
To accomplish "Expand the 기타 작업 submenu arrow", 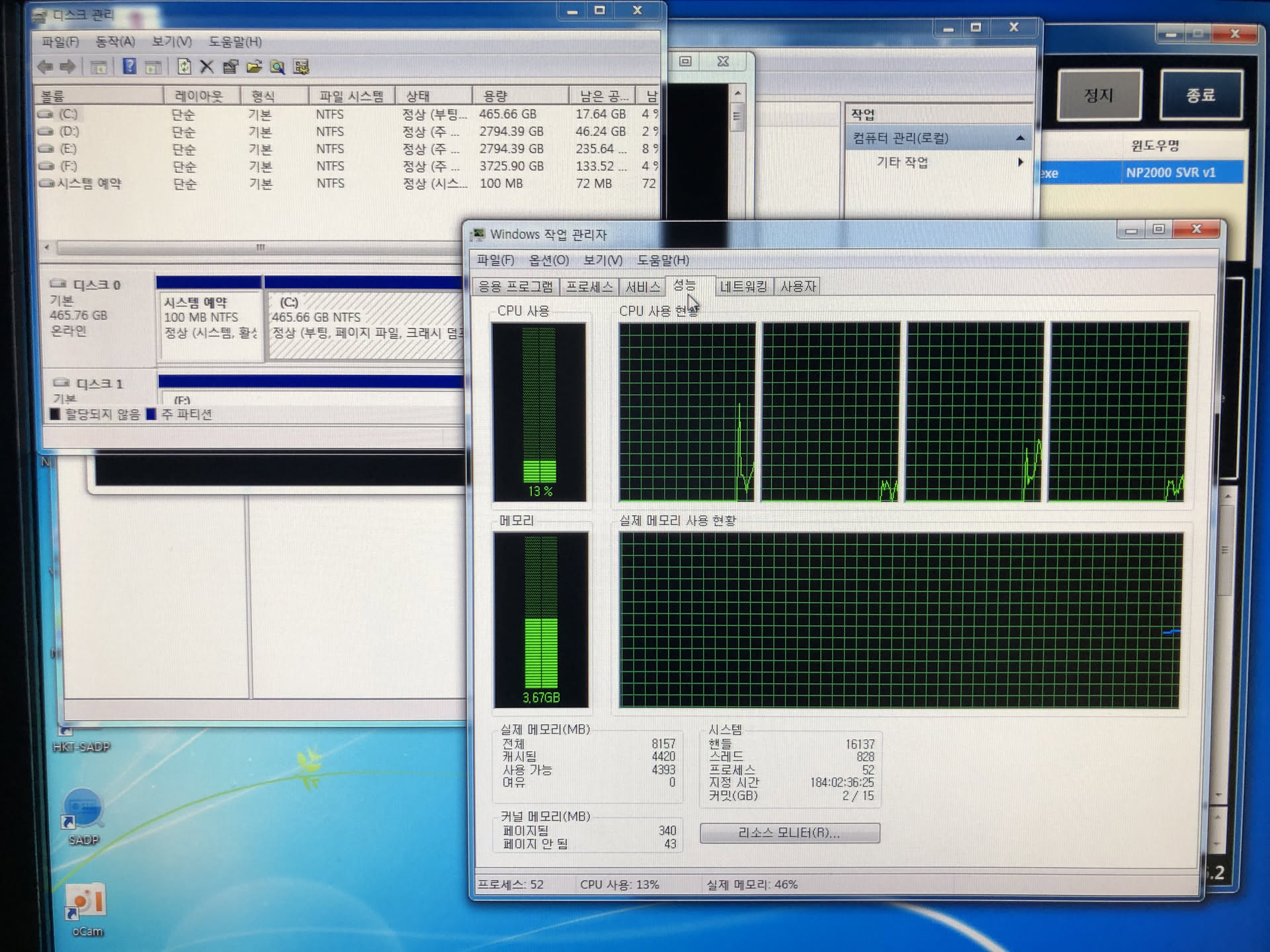I will tap(1021, 162).
